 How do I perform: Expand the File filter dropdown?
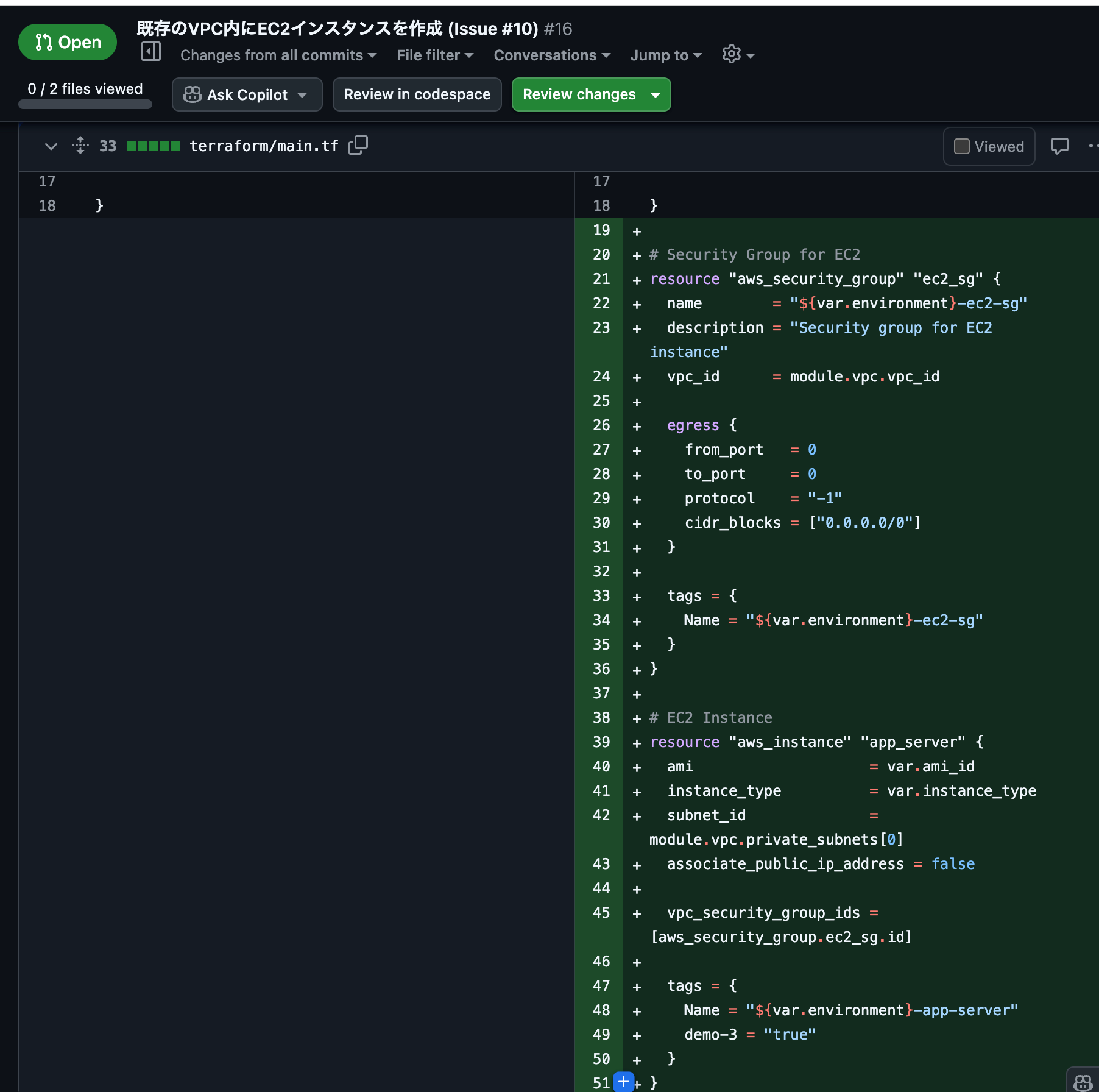pos(435,55)
